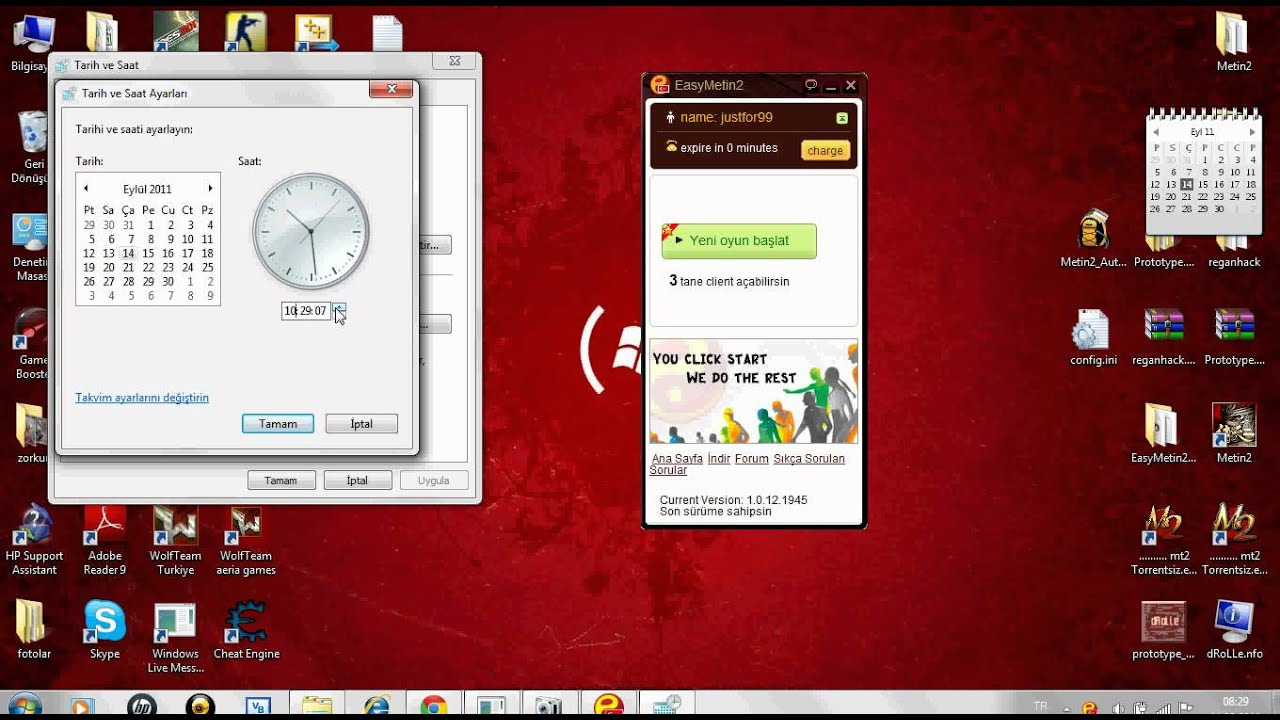Open Takvim ayarlarını değiştirin link
Image resolution: width=1280 pixels, height=720 pixels.
(x=142, y=398)
